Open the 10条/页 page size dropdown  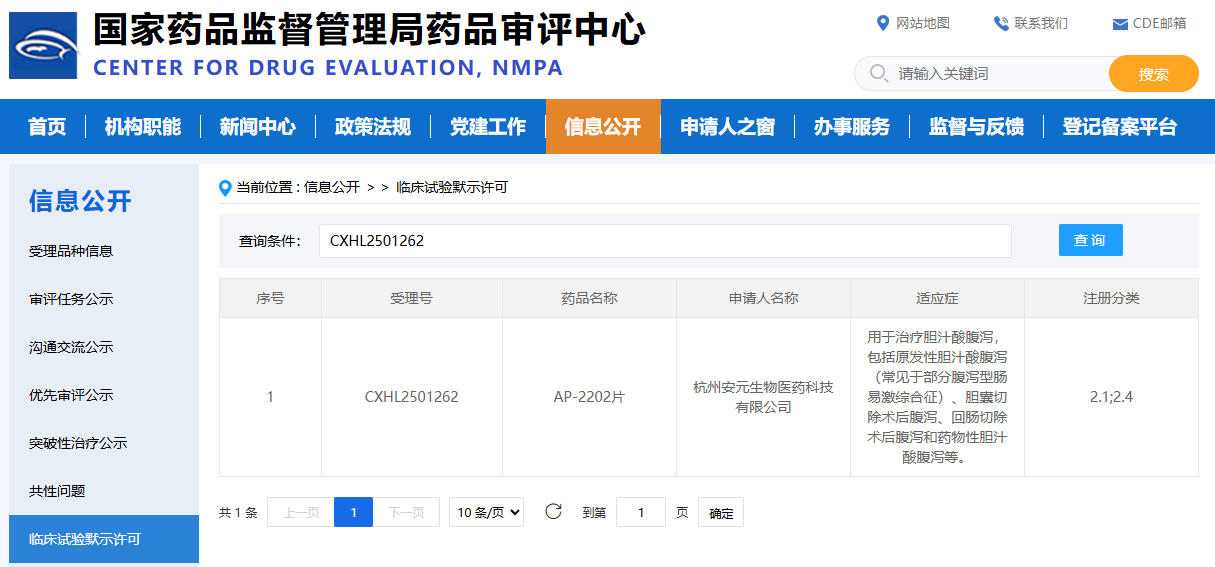click(486, 512)
